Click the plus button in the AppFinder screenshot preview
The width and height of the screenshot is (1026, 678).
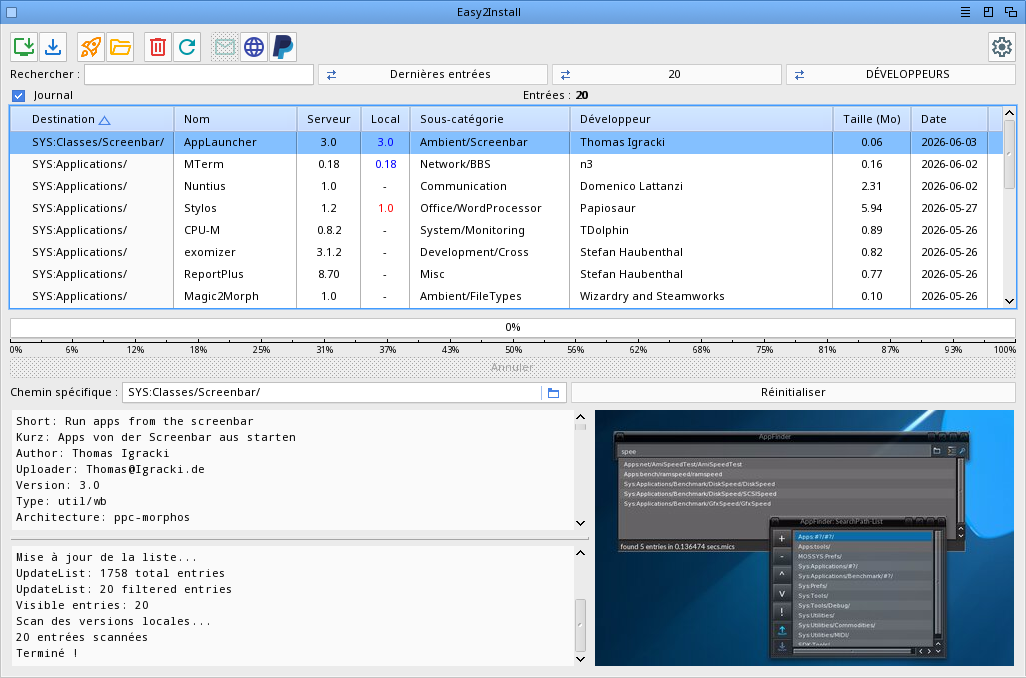click(781, 539)
